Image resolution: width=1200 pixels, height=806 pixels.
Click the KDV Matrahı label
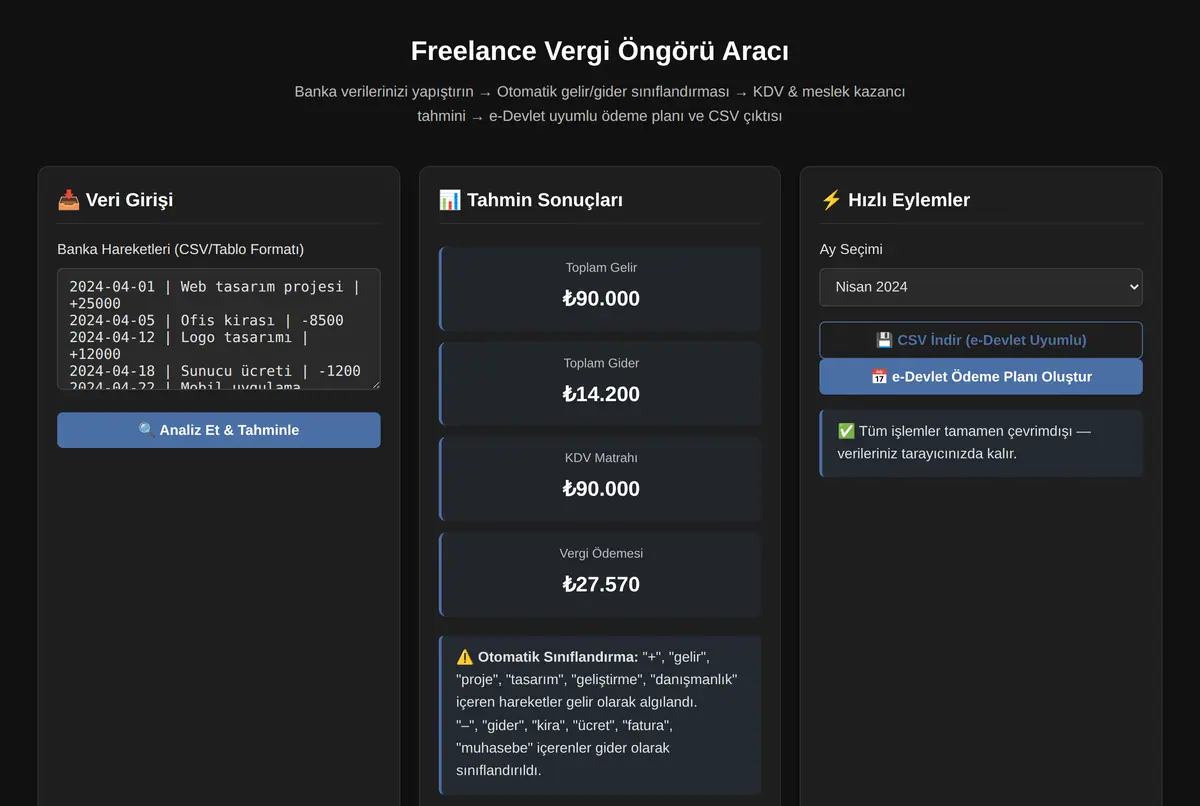pyautogui.click(x=601, y=458)
